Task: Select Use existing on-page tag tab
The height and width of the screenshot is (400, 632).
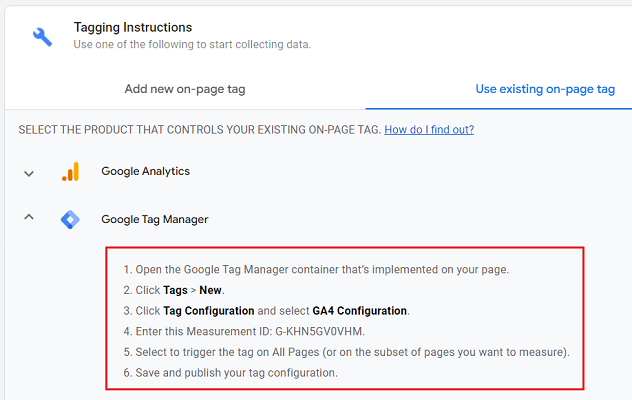Action: pos(545,89)
